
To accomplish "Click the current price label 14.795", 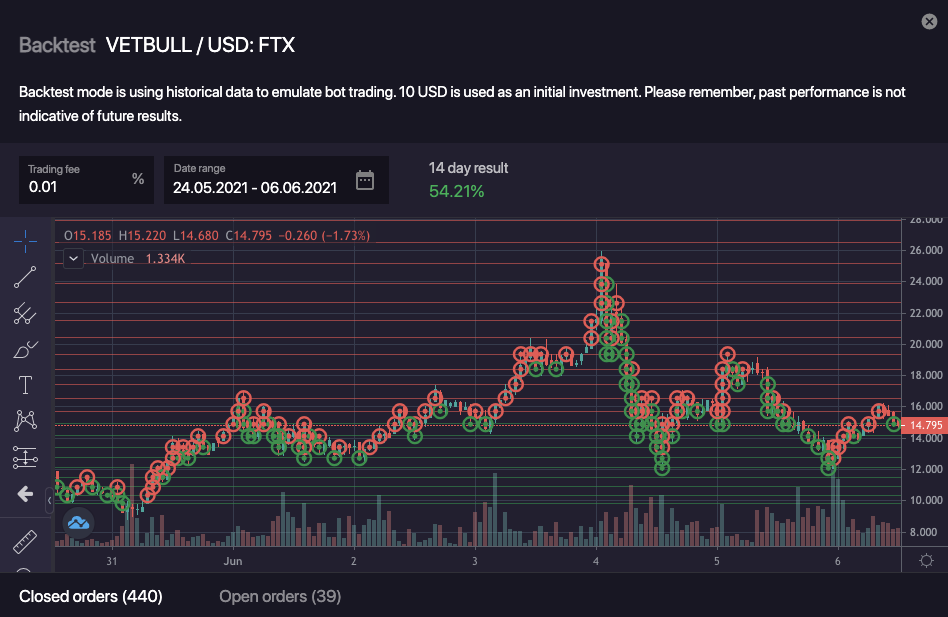I will click(923, 425).
